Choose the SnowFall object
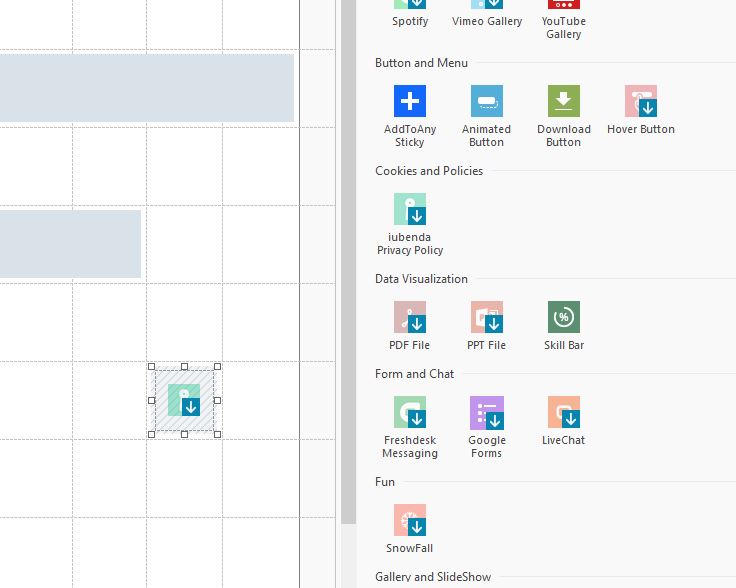 410,520
